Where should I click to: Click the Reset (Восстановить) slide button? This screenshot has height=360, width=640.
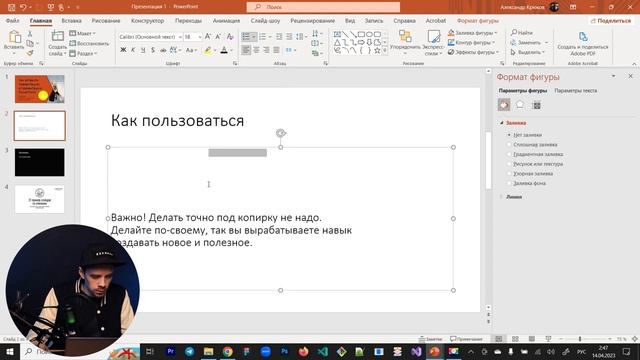(x=89, y=43)
